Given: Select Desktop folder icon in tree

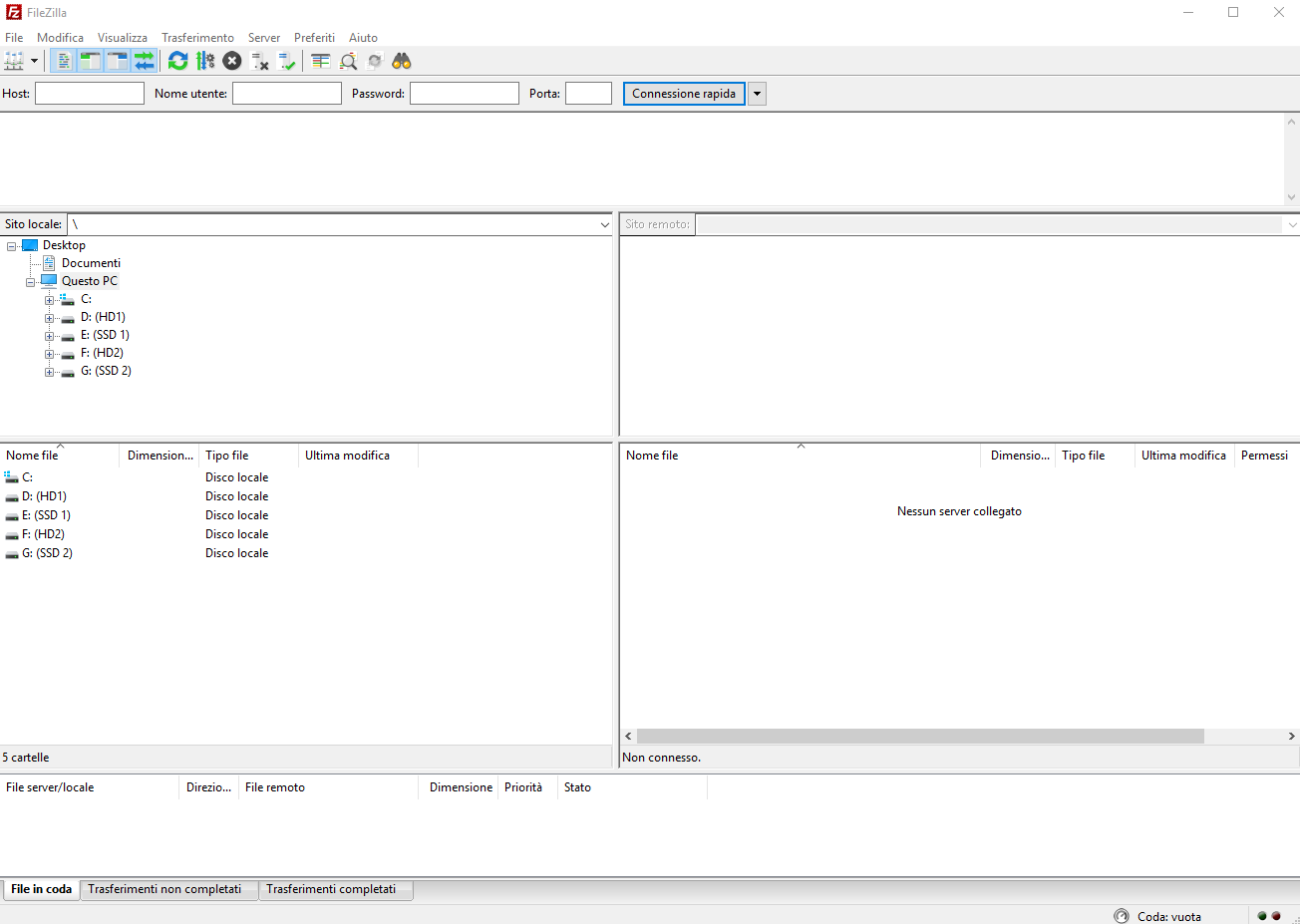Looking at the screenshot, I should [x=30, y=245].
